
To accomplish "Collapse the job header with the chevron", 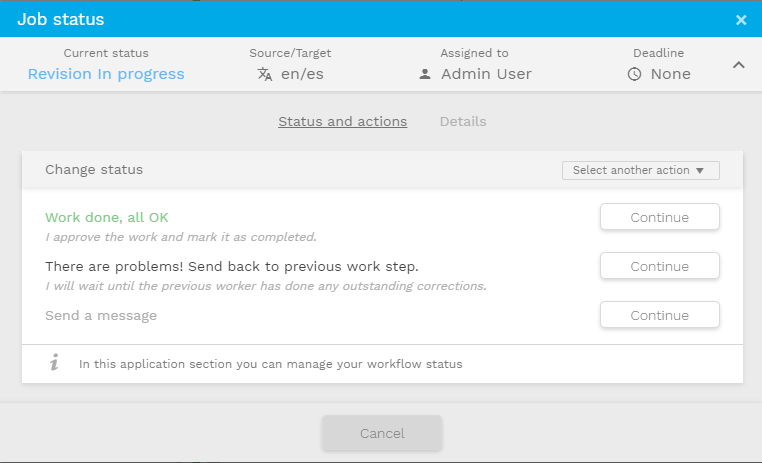I will pyautogui.click(x=739, y=65).
